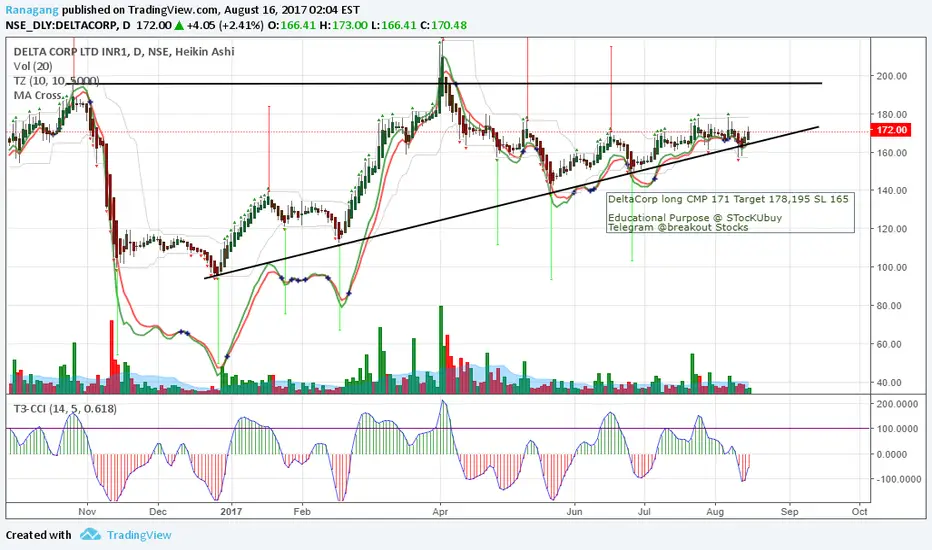Screen dimensions: 932x550
Task: Select the C:170.48 close price value
Action: click(443, 26)
